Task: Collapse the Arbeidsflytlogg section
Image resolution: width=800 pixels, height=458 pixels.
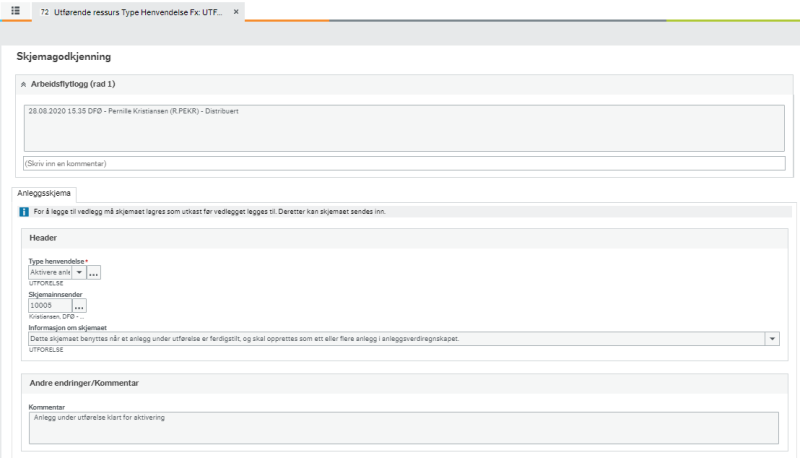Action: click(x=23, y=84)
